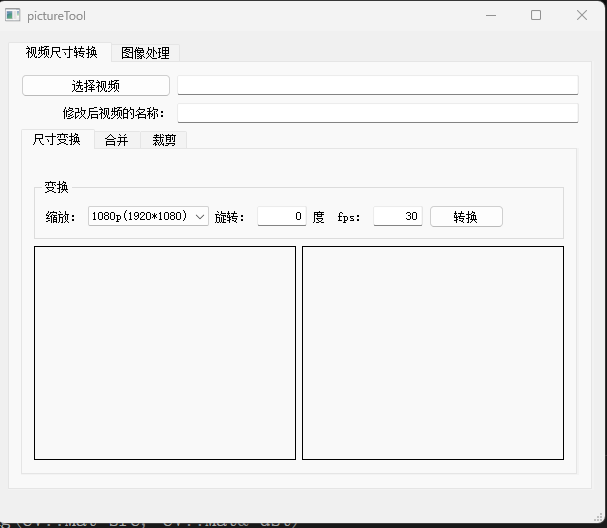Click the 变换 group box label
607x528 pixels.
[57, 188]
